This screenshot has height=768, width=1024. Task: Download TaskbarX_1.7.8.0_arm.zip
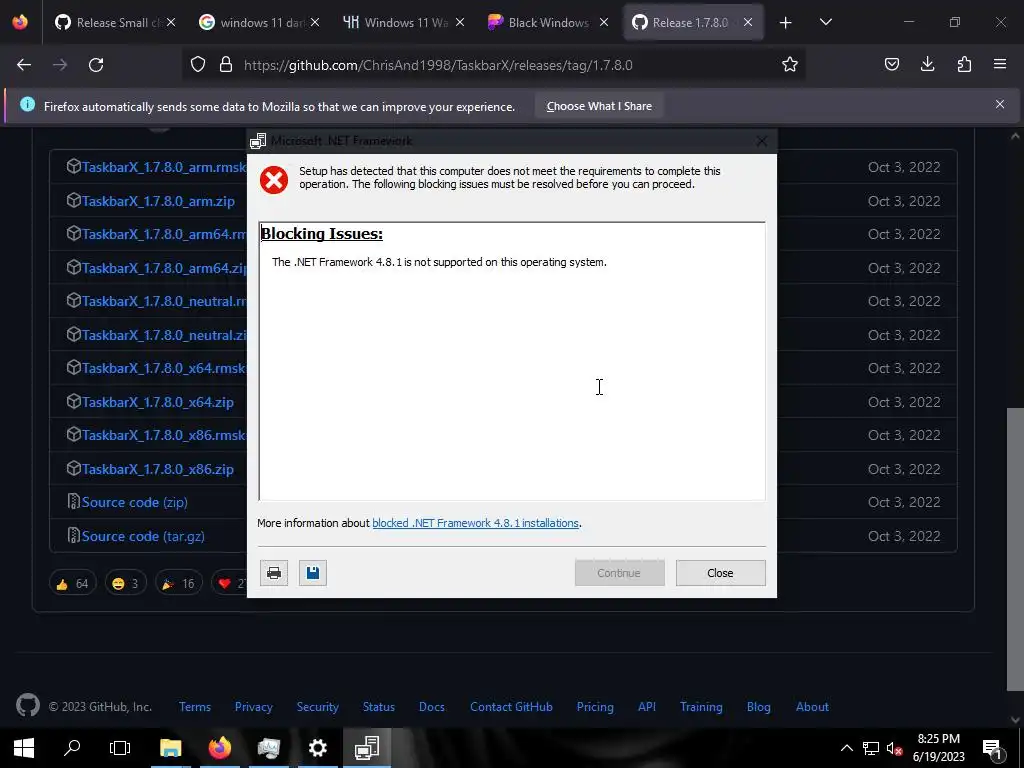pyautogui.click(x=157, y=201)
